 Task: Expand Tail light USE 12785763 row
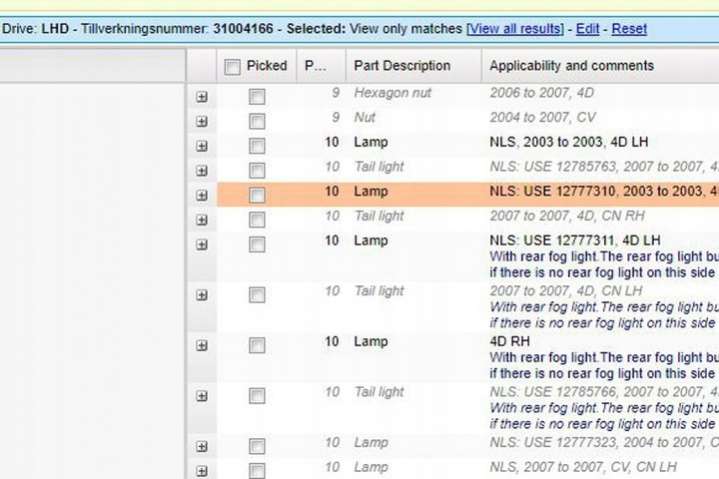(202, 171)
